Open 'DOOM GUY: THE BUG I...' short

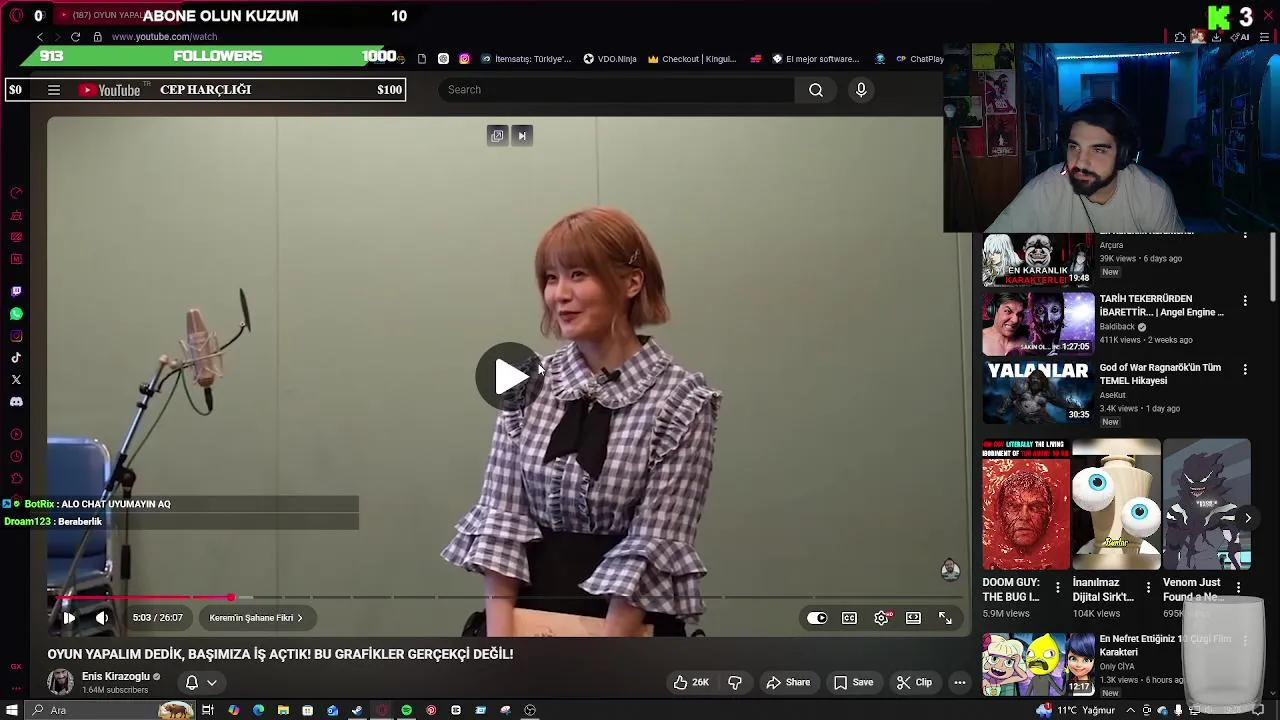[x=1025, y=505]
